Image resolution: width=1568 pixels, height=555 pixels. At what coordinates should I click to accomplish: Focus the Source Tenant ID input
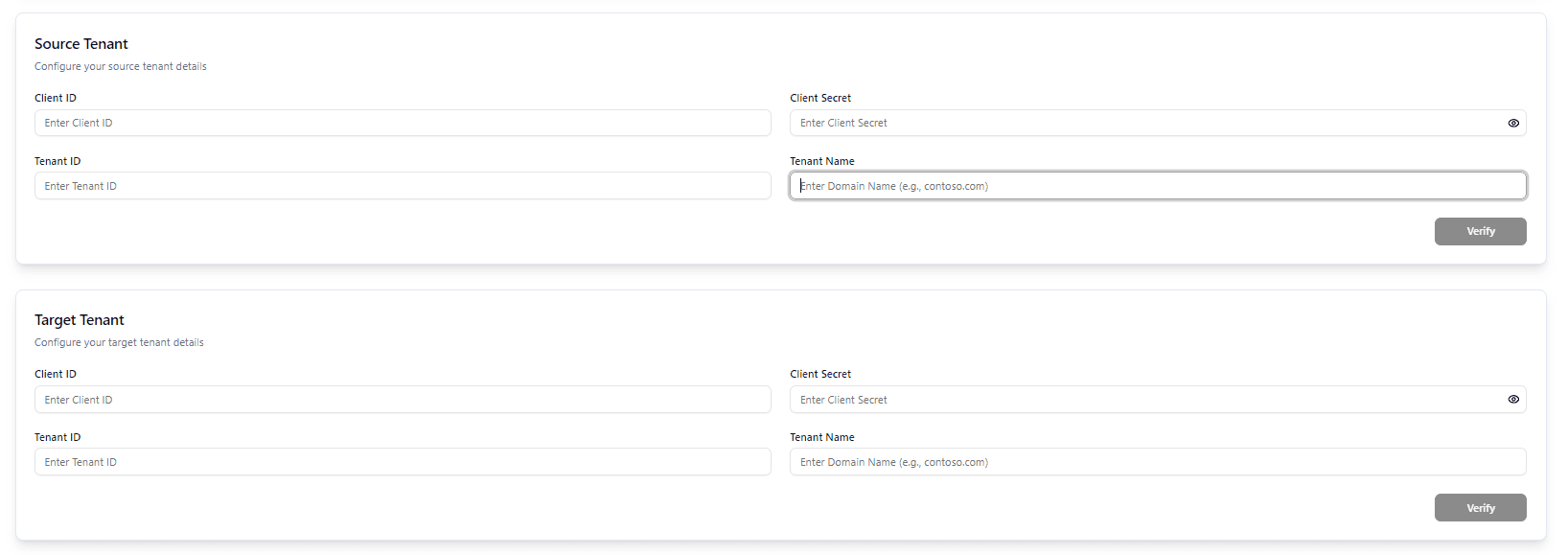click(x=403, y=185)
